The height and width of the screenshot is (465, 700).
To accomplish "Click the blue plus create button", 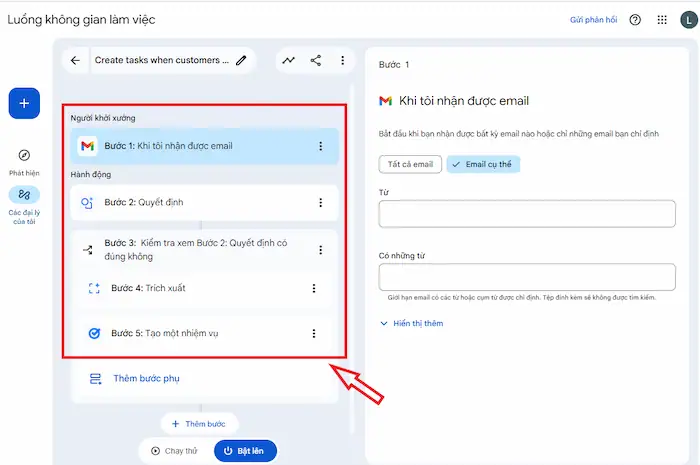I will (24, 104).
